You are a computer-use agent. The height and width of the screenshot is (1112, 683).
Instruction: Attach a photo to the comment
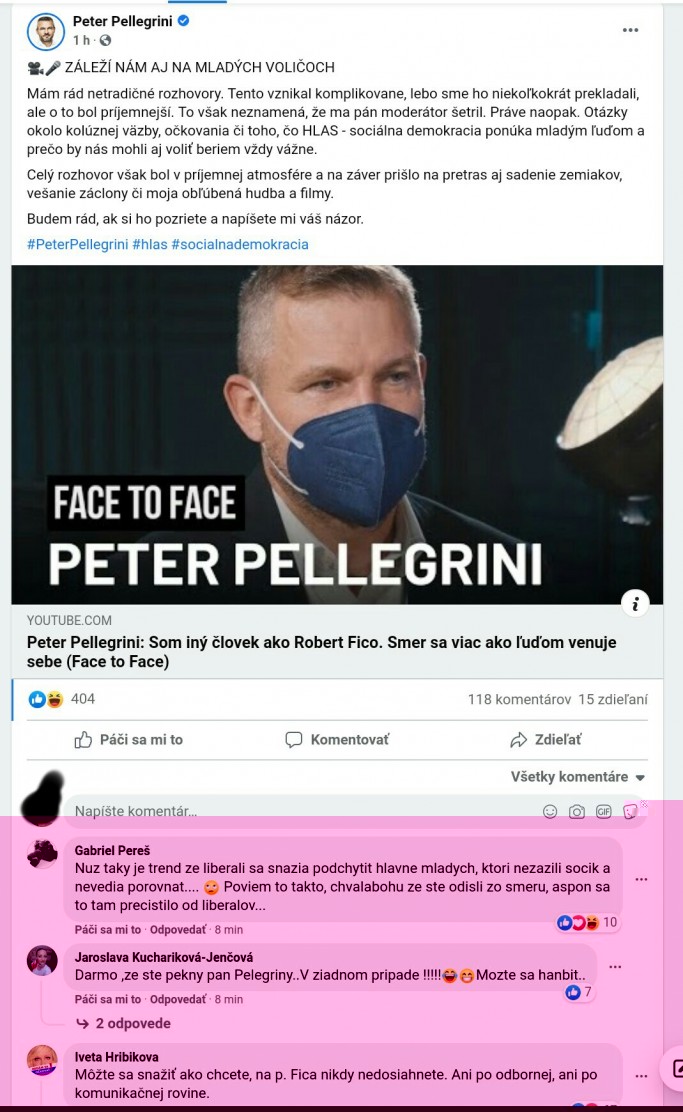point(577,811)
